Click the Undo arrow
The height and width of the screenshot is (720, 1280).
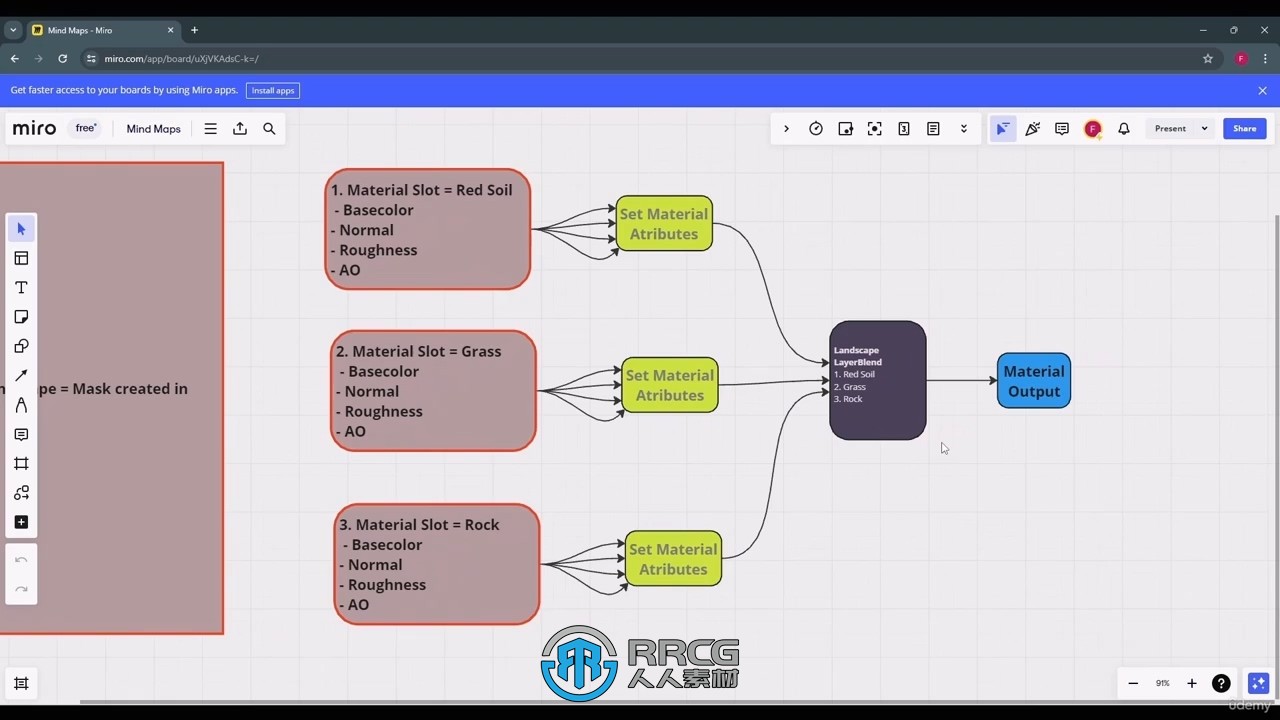click(21, 560)
